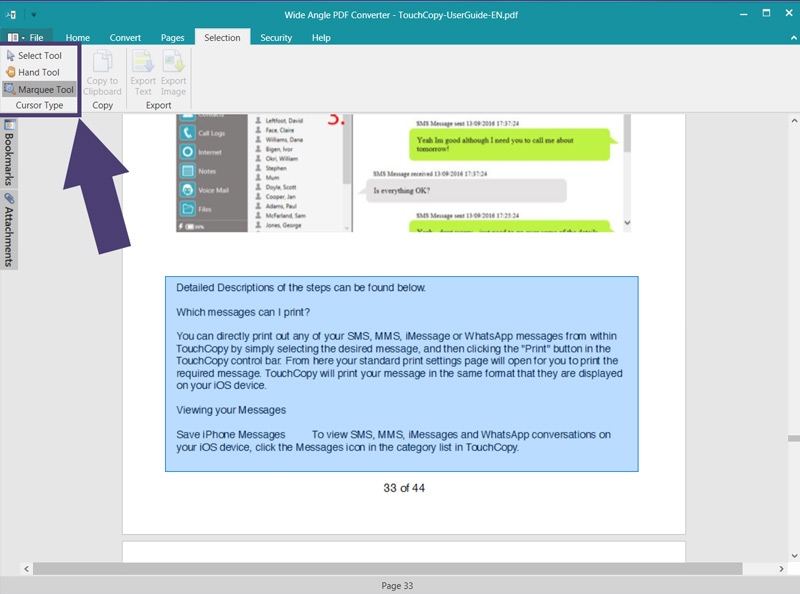This screenshot has width=800, height=594.
Task: Close the PDF Converter window
Action: click(x=788, y=13)
